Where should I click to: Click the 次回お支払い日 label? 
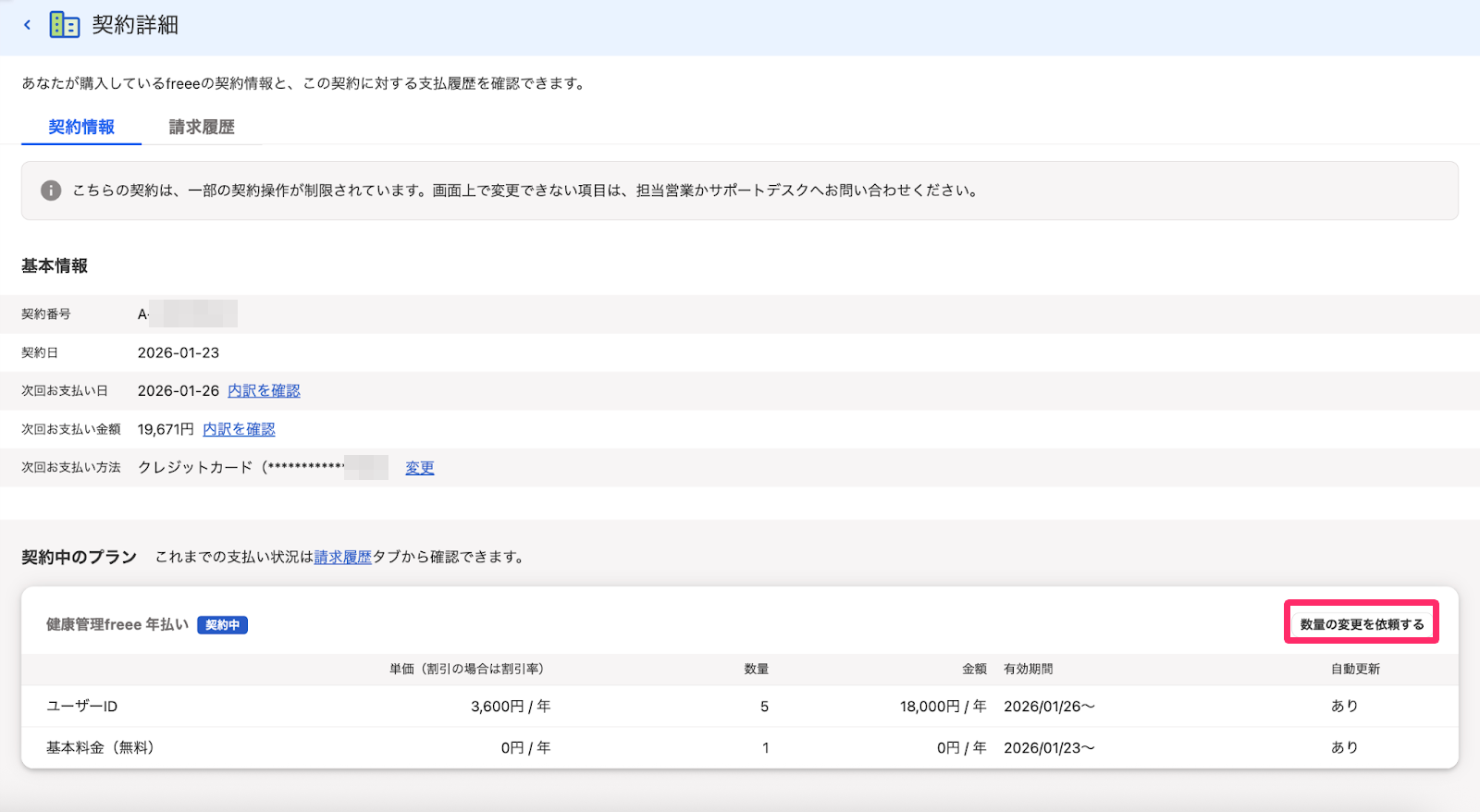click(x=65, y=391)
